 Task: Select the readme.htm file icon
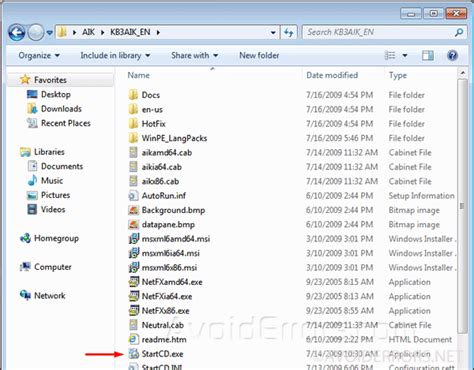tap(133, 339)
